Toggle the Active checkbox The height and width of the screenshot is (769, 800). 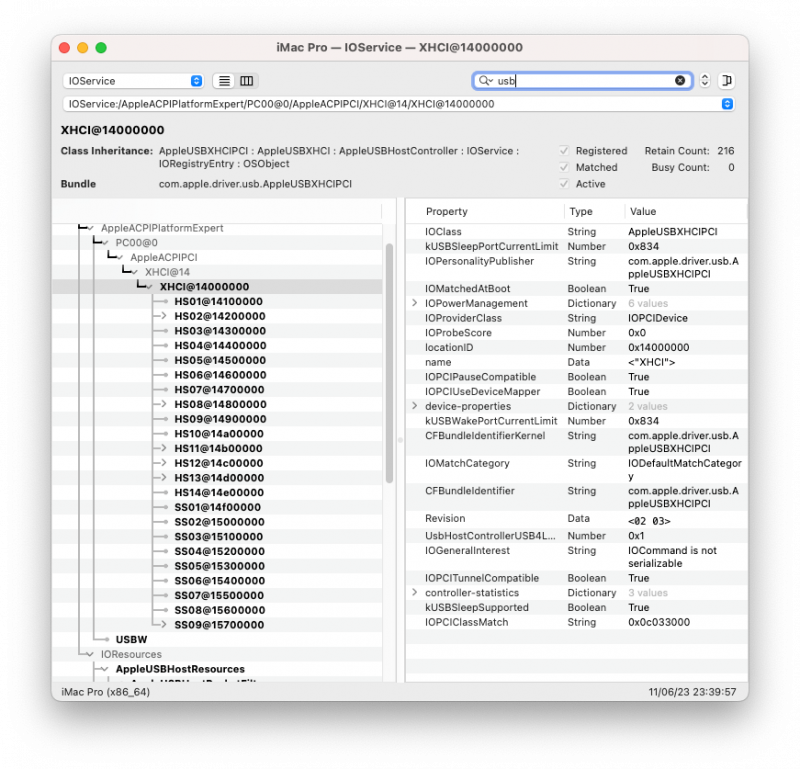(x=564, y=184)
